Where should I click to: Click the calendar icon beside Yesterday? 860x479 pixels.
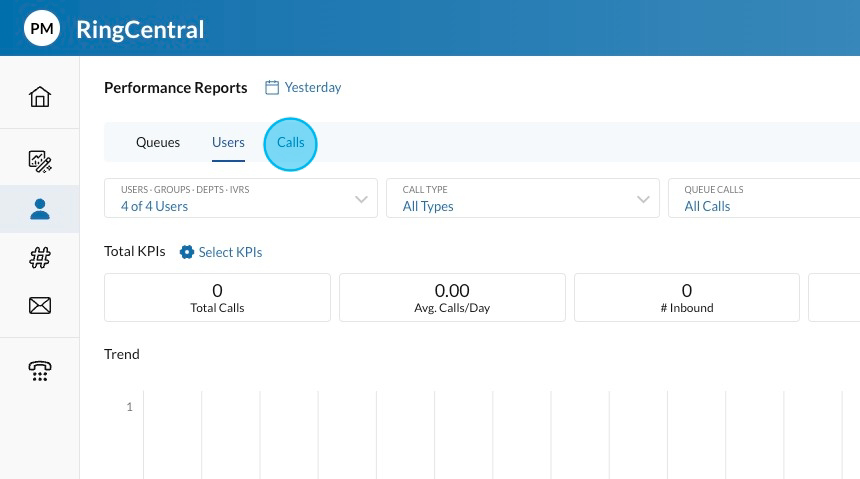271,88
